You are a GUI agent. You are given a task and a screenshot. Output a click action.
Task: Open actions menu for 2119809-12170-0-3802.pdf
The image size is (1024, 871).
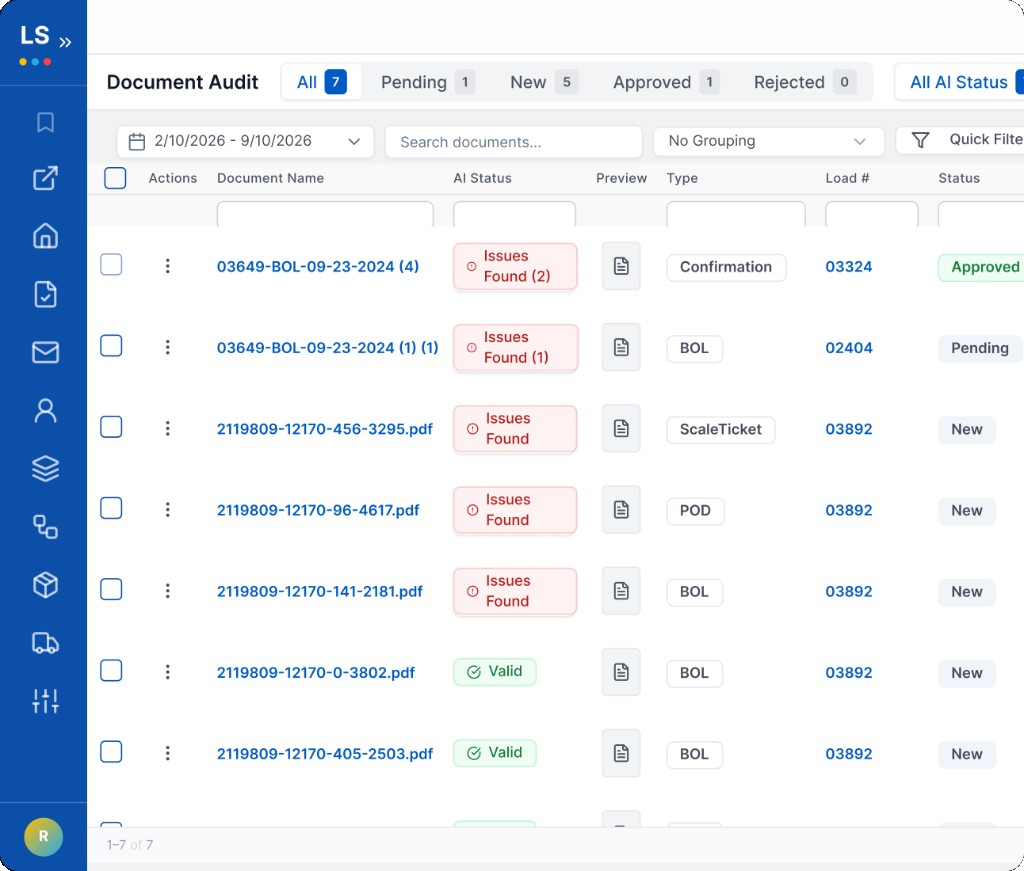tap(168, 672)
